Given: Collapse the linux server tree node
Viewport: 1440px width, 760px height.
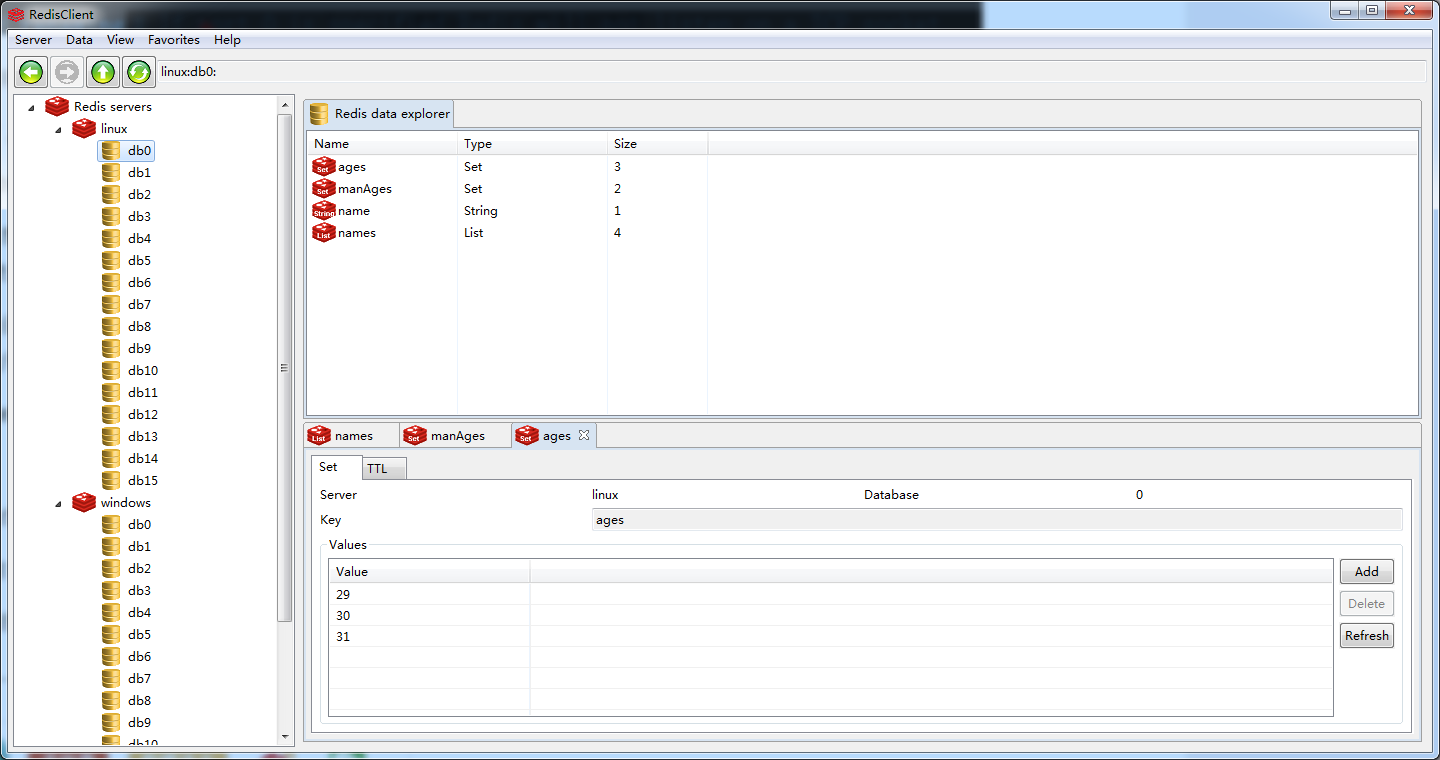Looking at the screenshot, I should (58, 129).
